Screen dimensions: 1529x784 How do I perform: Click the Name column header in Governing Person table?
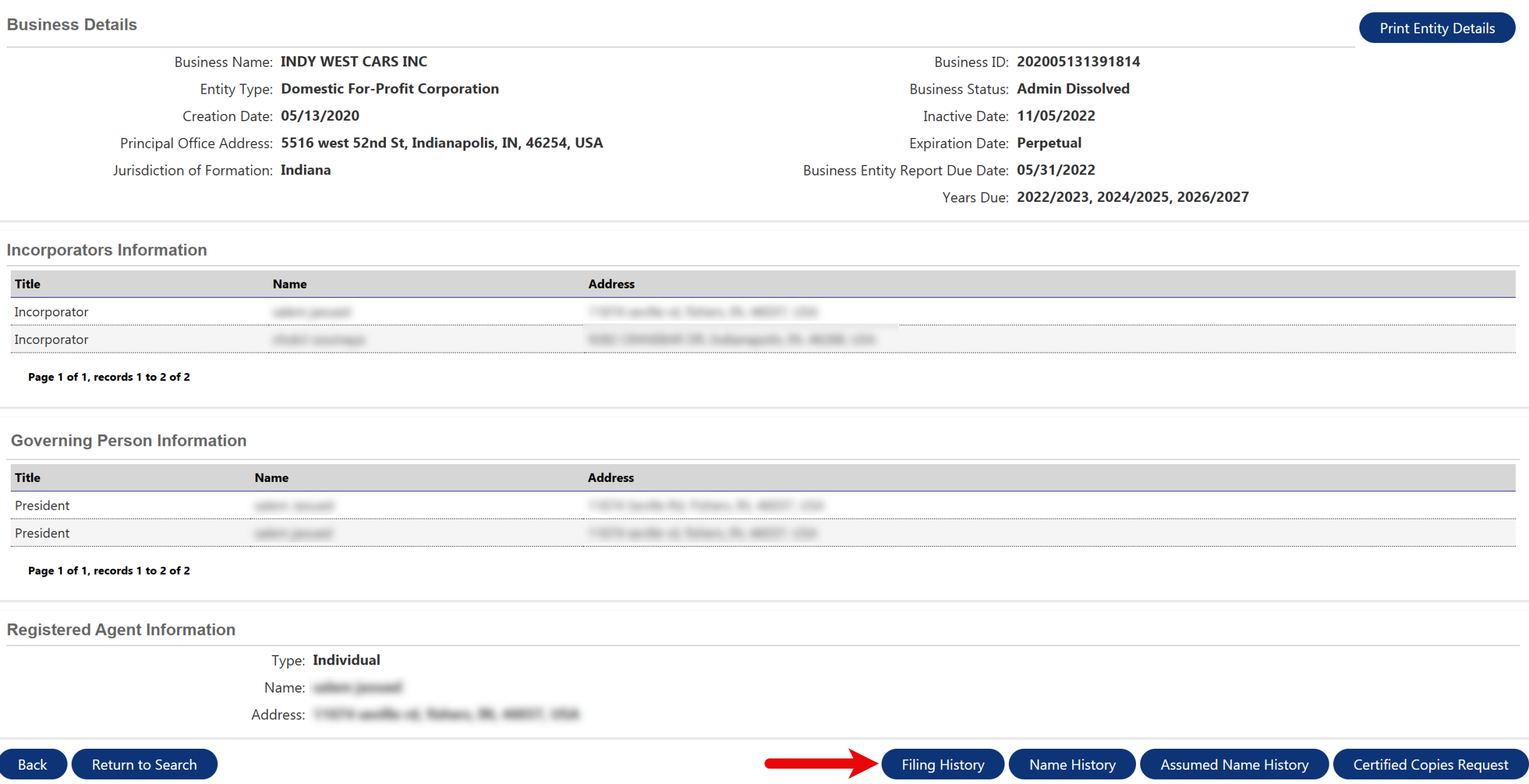[x=272, y=478]
